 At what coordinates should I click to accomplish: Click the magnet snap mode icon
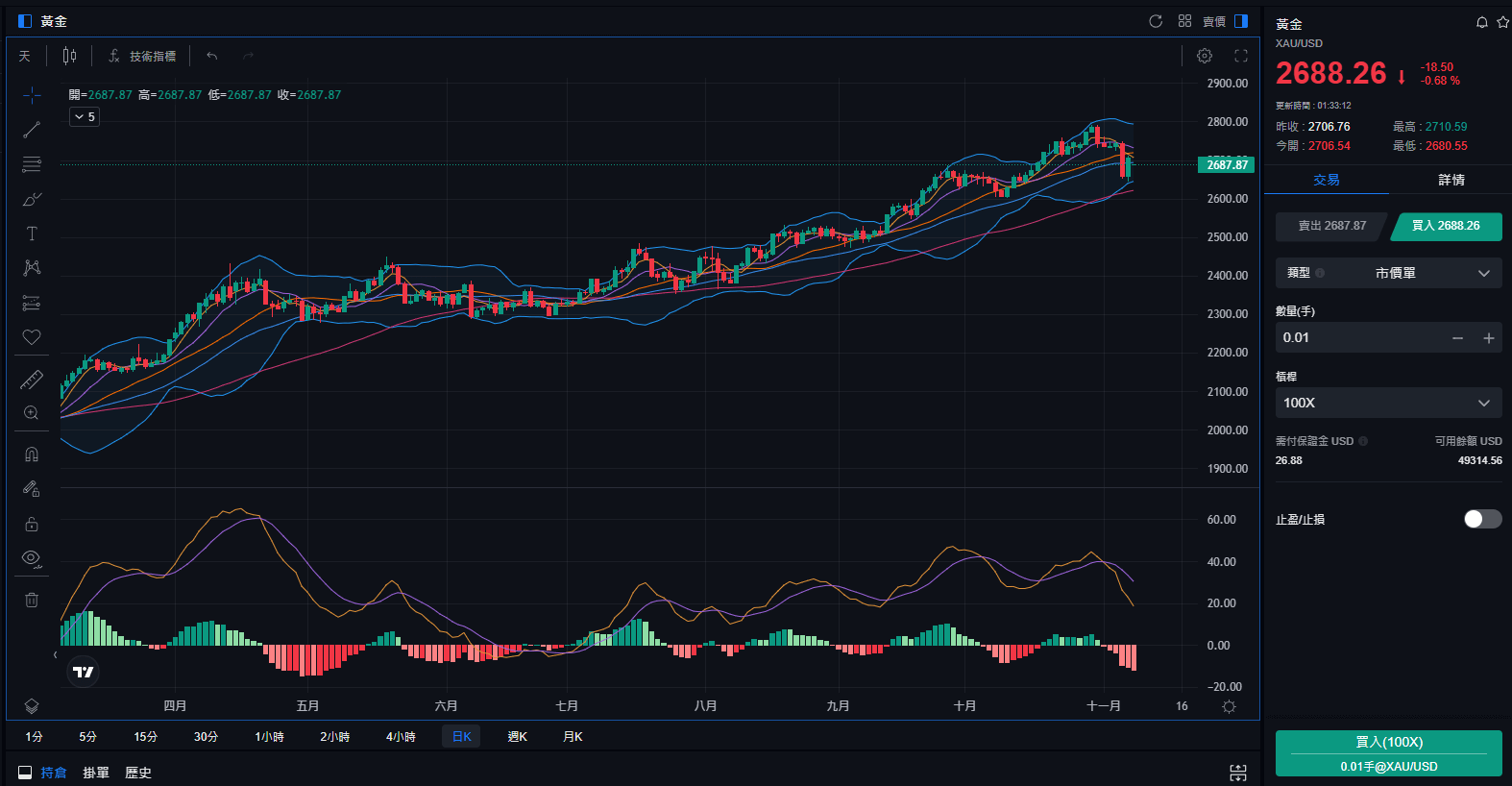[32, 454]
